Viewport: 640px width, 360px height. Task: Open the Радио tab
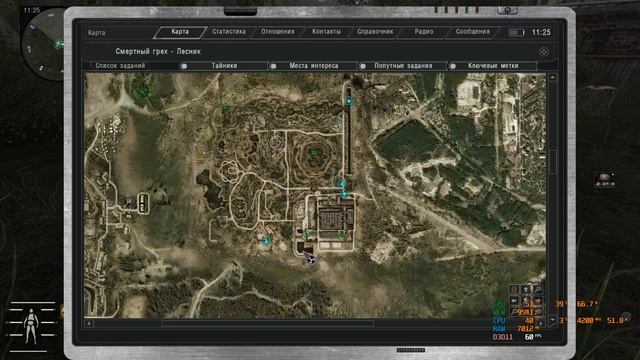(x=424, y=32)
